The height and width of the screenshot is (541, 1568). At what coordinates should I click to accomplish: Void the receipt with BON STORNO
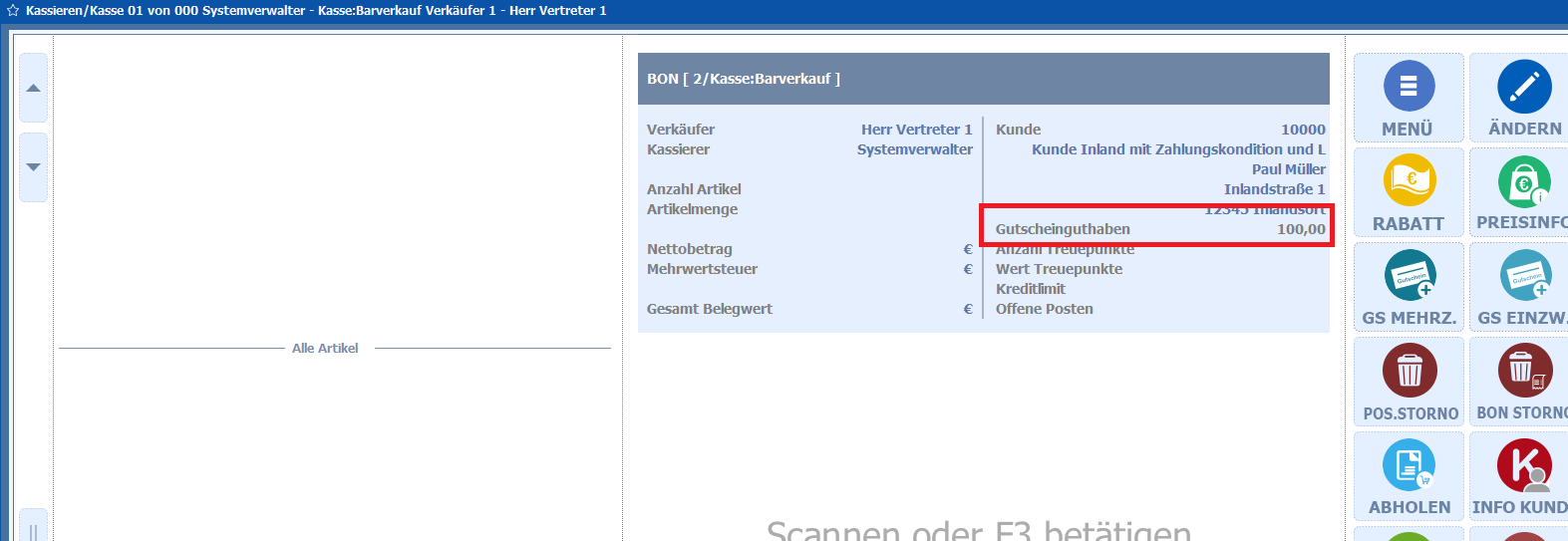pos(1523,382)
